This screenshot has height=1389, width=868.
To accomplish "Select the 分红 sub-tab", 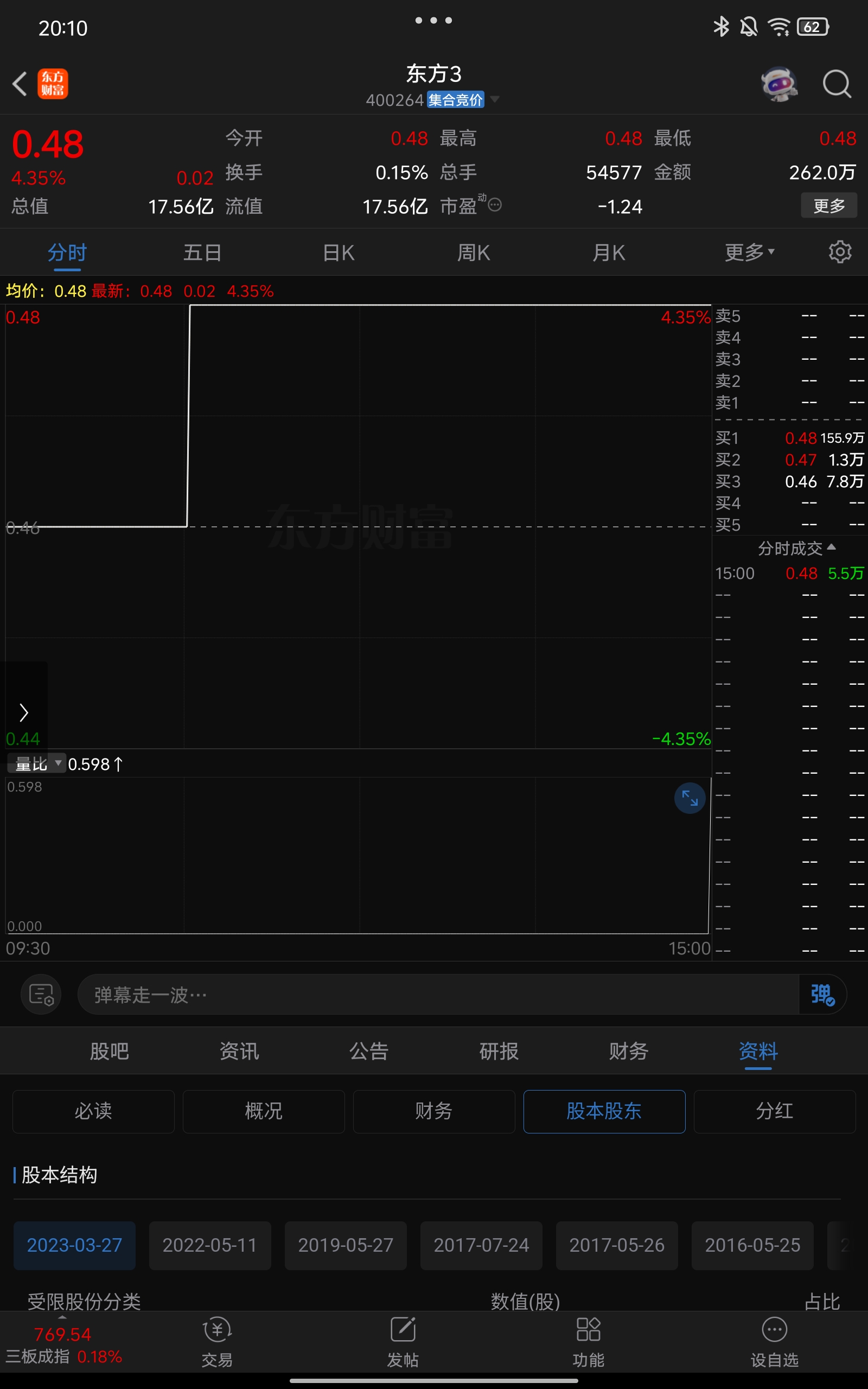I will (x=775, y=1111).
